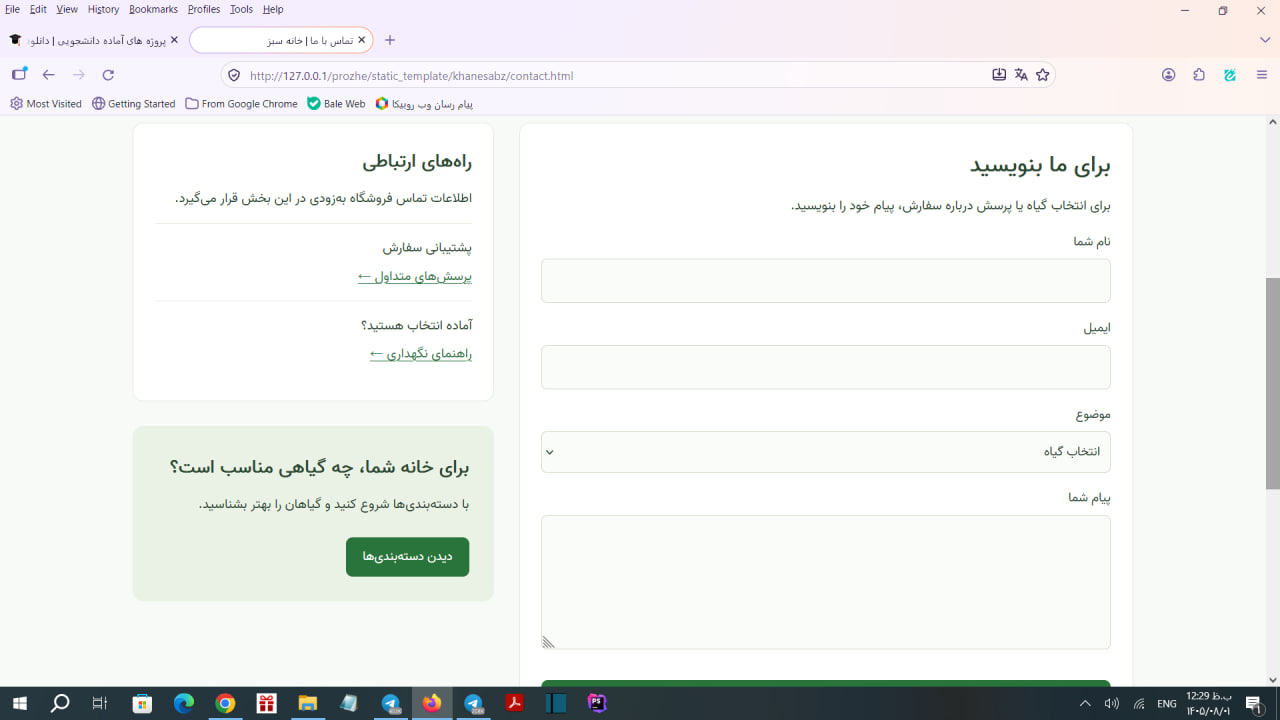Open the Tools menu
The image size is (1280, 720).
coord(241,9)
